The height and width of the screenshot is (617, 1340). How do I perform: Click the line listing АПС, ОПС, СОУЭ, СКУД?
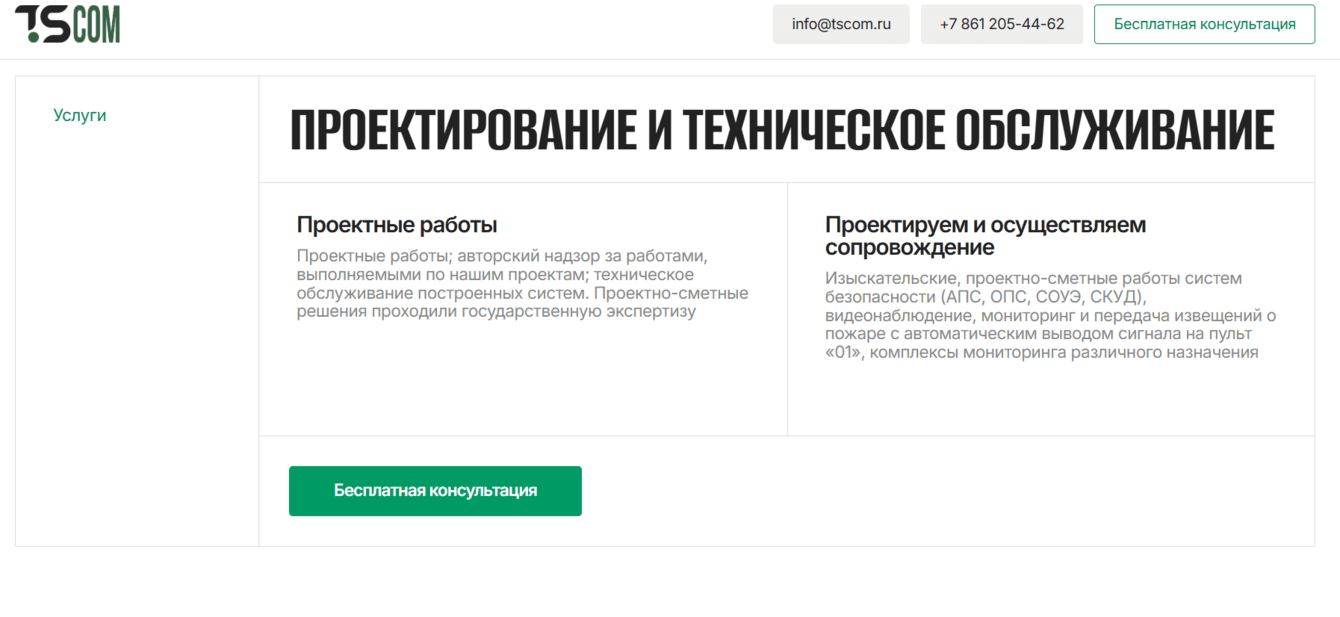(x=985, y=297)
